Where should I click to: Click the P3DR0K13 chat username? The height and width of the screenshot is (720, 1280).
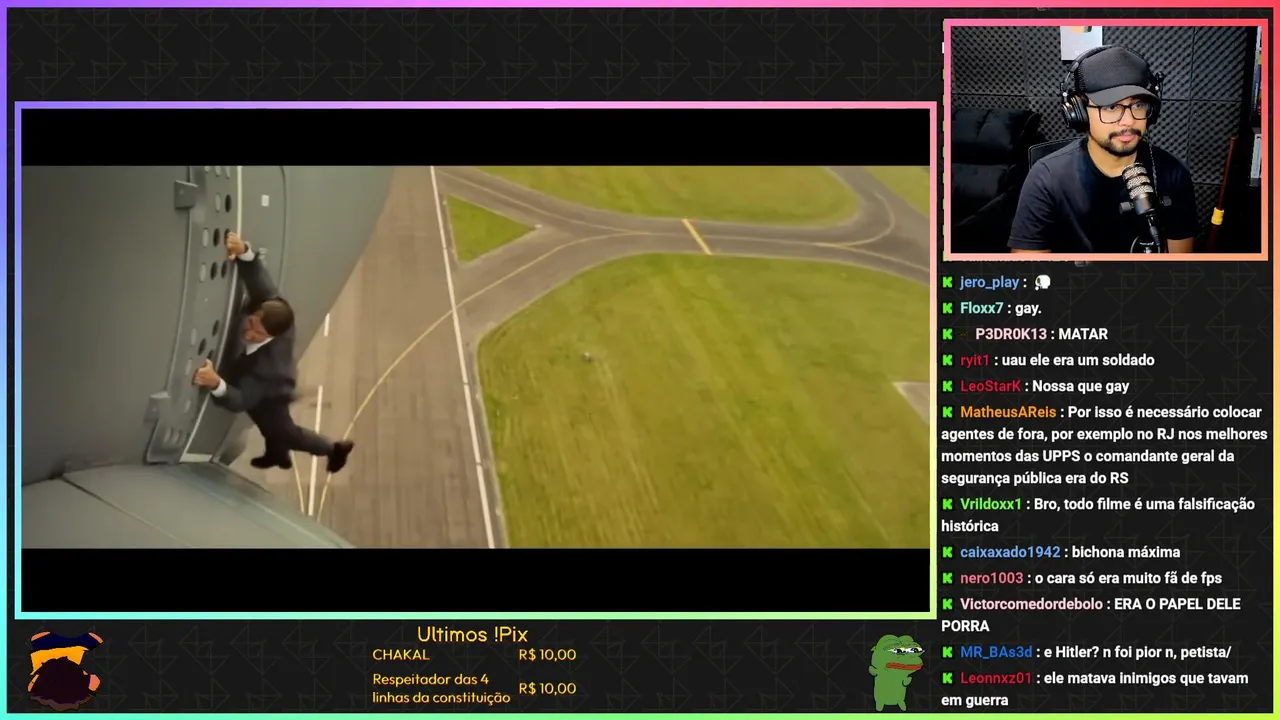coord(1010,334)
